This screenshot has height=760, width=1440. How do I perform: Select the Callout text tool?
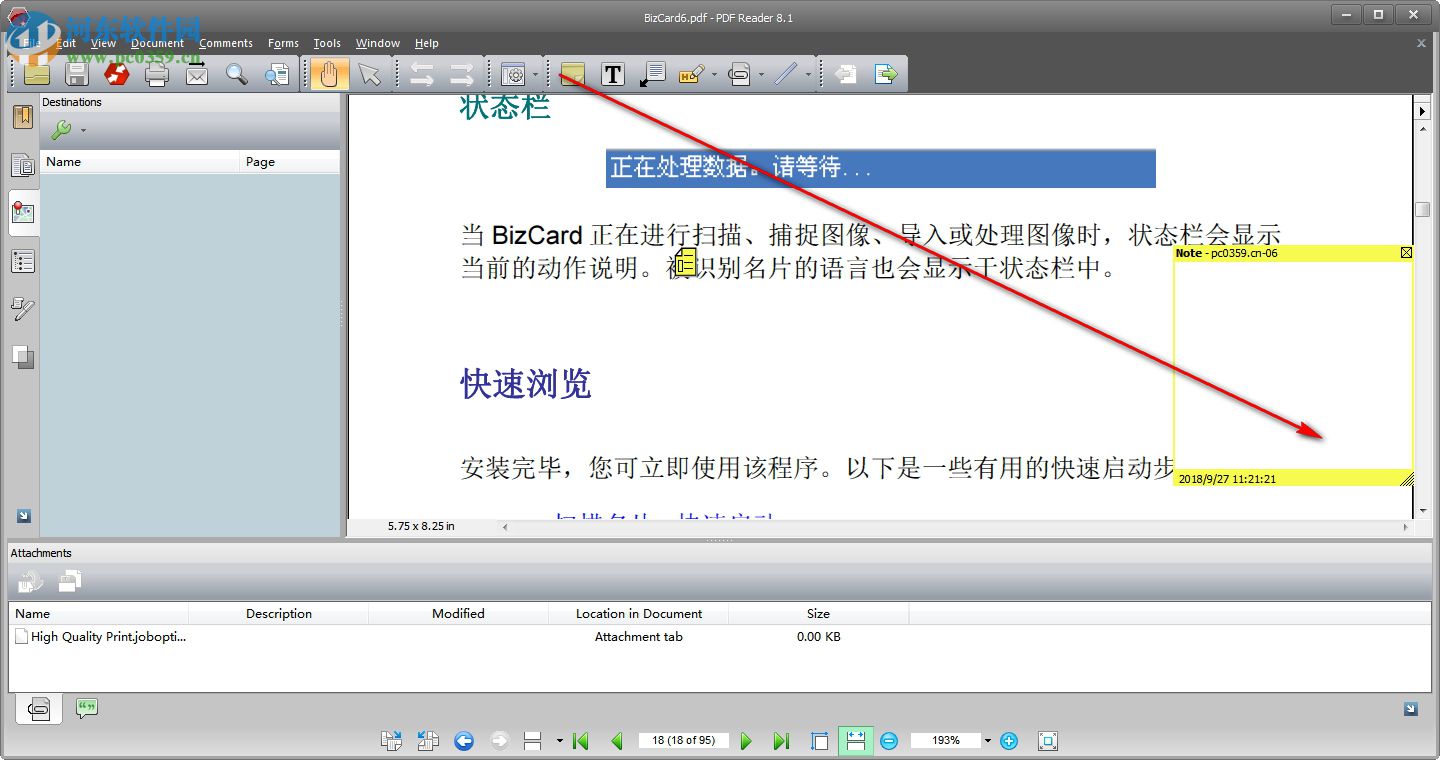[x=652, y=74]
